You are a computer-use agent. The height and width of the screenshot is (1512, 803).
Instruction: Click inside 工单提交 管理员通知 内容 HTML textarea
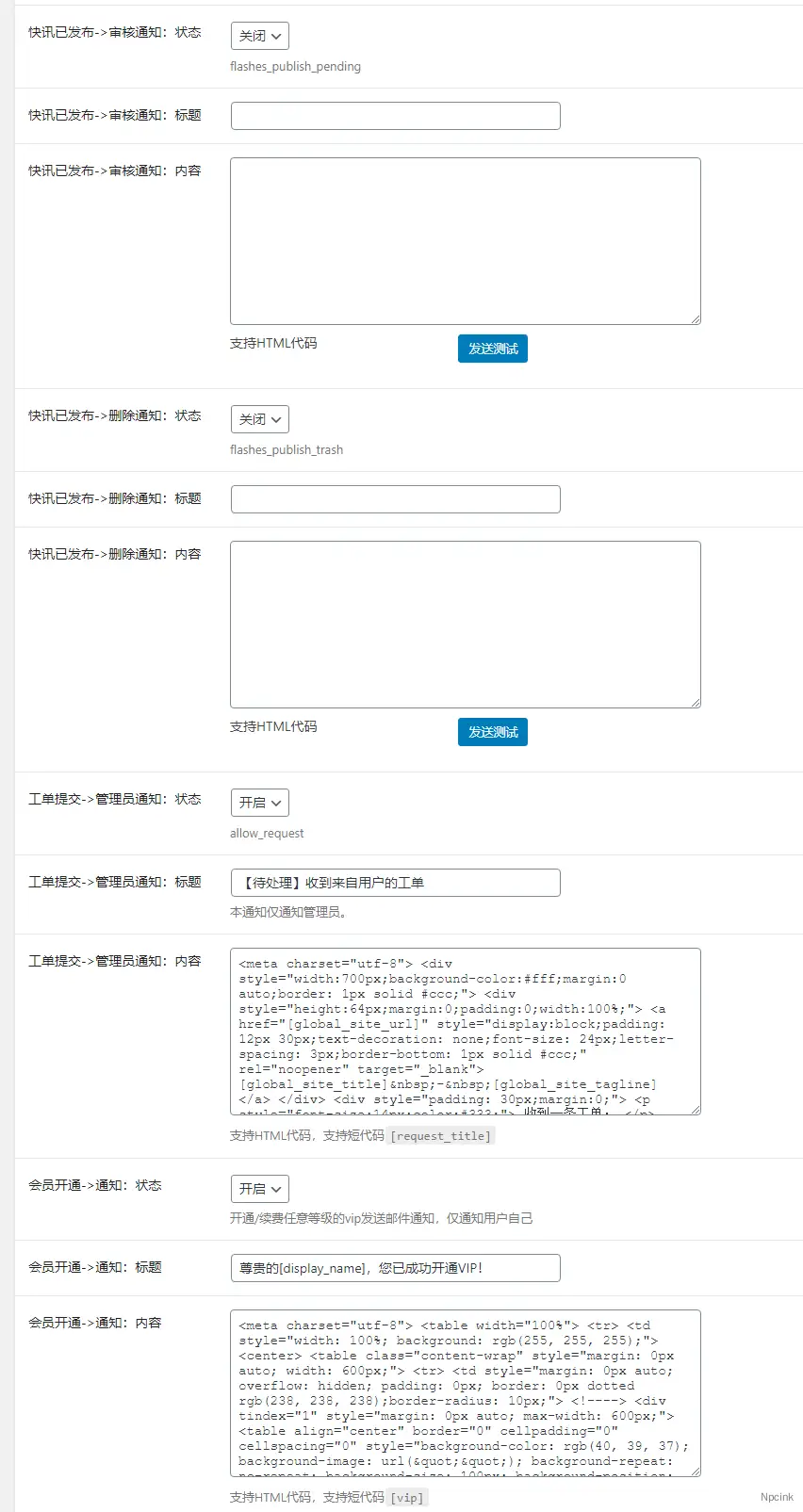[x=465, y=1031]
